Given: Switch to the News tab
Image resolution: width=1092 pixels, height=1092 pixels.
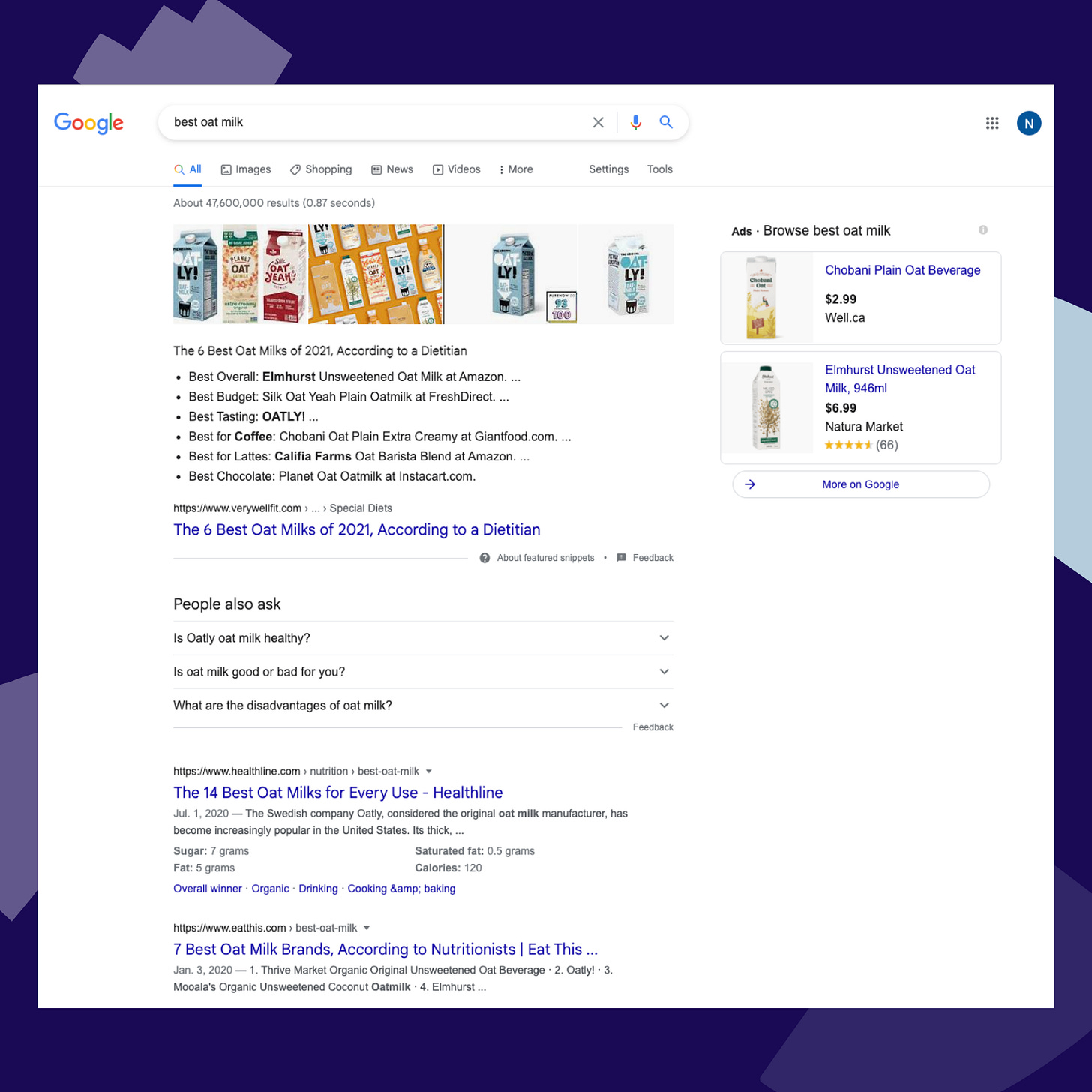Looking at the screenshot, I should [392, 169].
